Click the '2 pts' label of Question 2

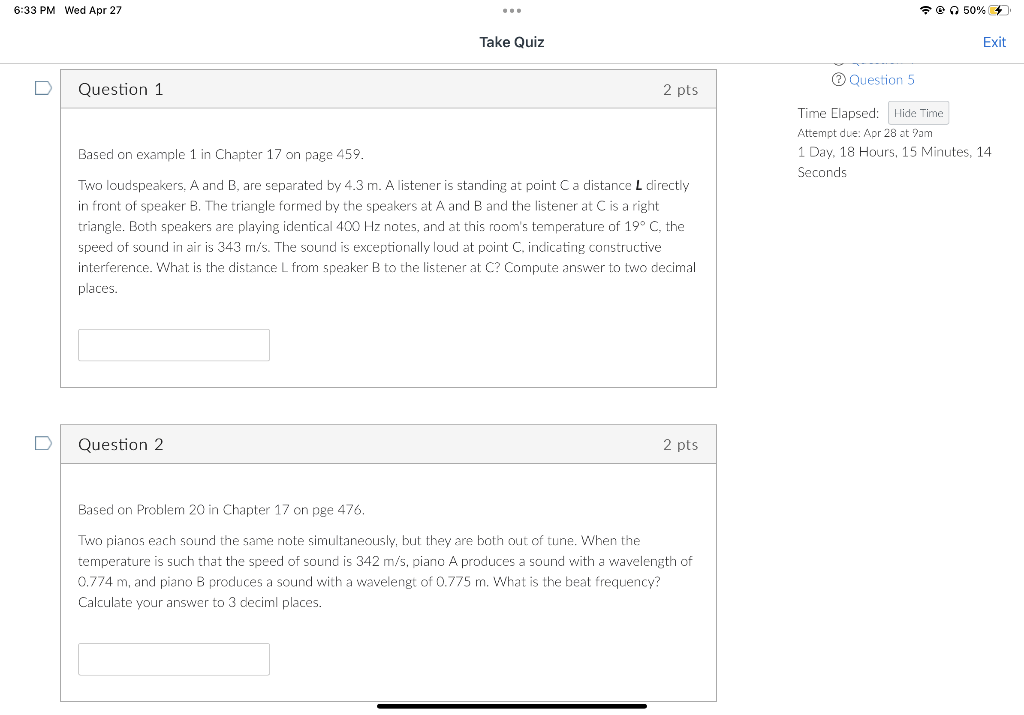(680, 445)
